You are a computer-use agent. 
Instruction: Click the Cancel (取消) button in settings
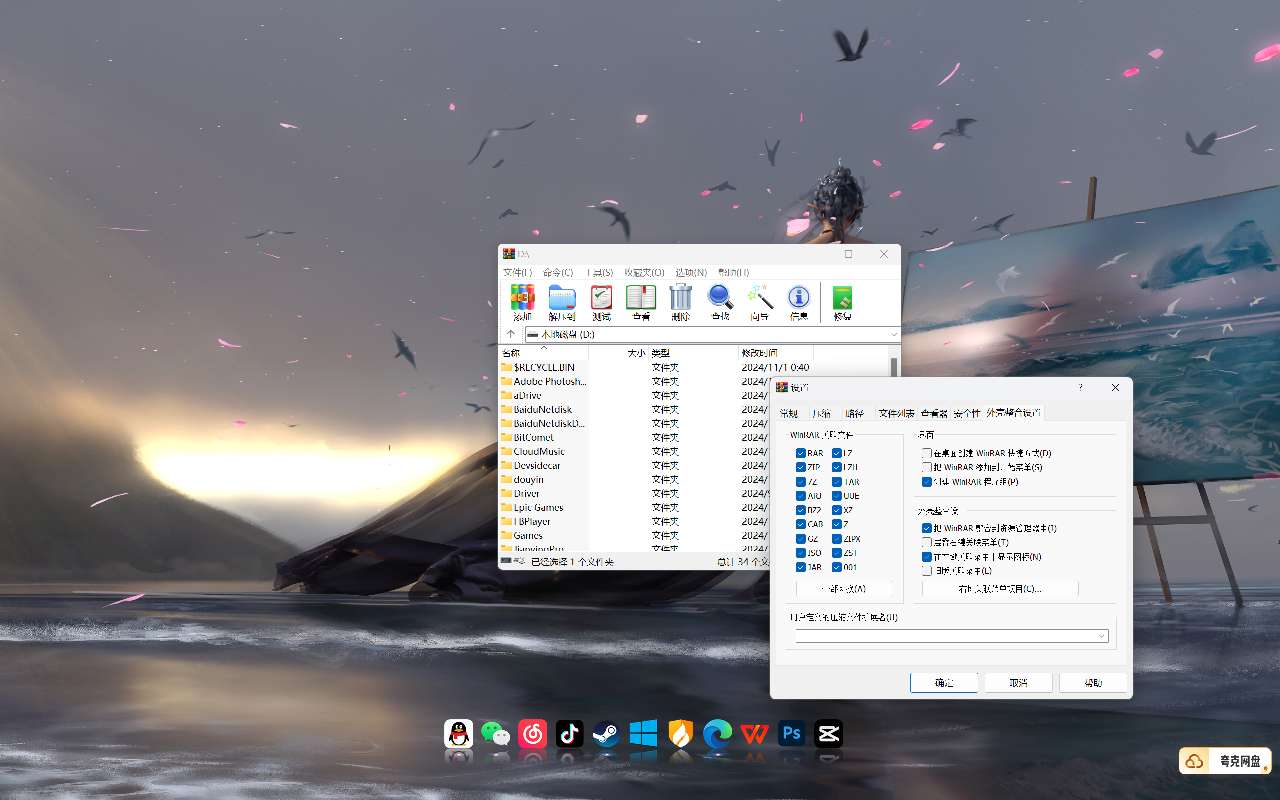[1018, 683]
